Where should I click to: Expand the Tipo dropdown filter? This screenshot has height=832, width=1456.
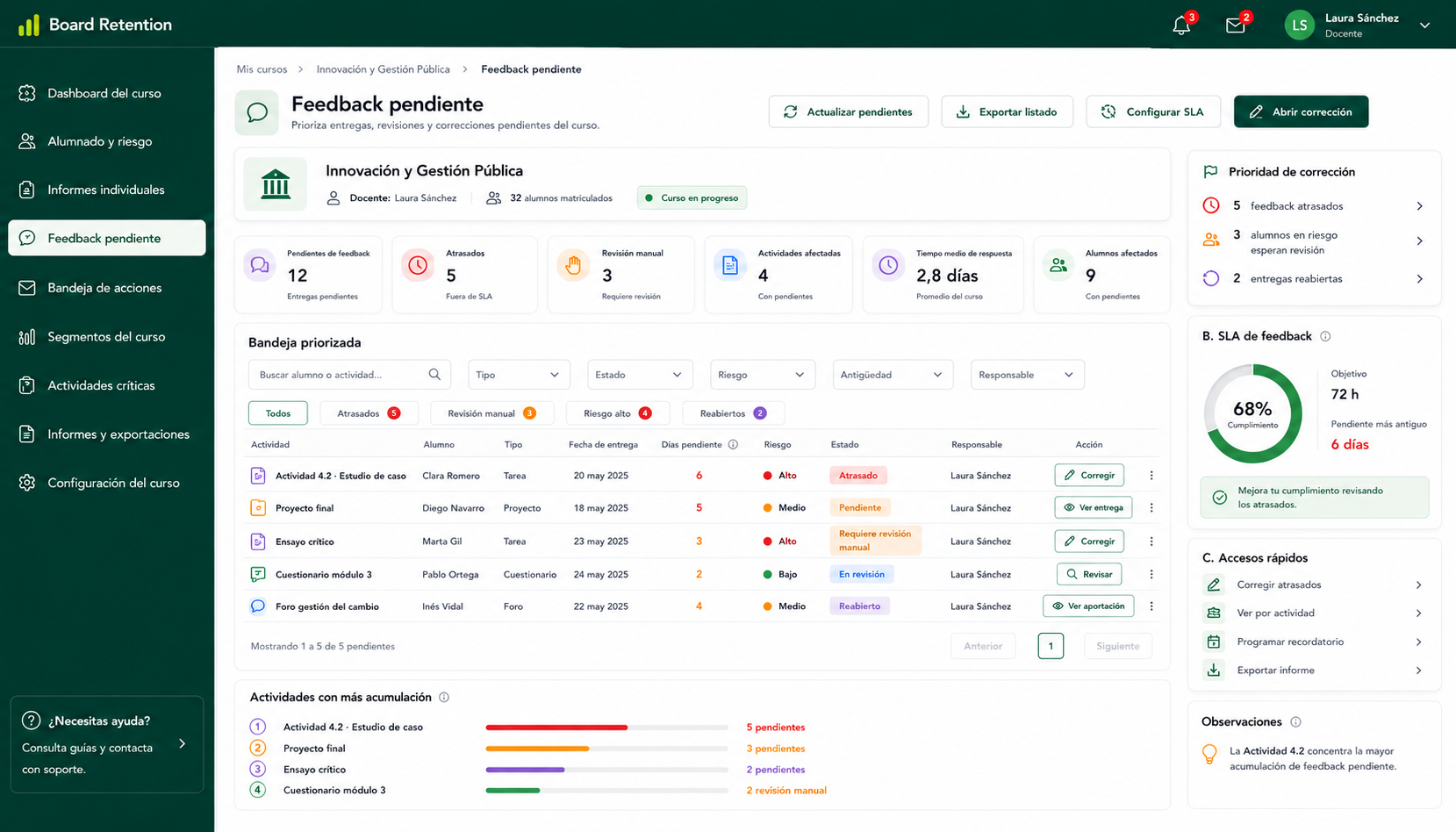519,375
